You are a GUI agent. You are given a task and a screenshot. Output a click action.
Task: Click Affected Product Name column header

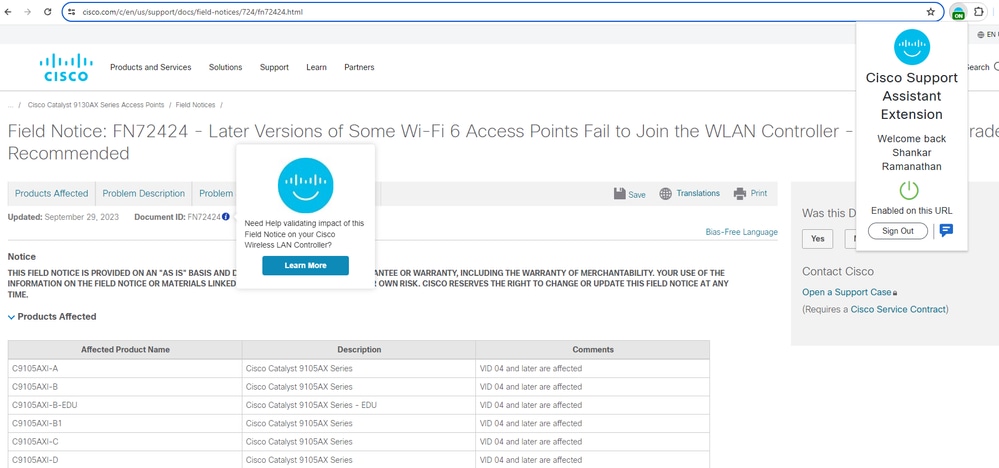[x=126, y=350]
